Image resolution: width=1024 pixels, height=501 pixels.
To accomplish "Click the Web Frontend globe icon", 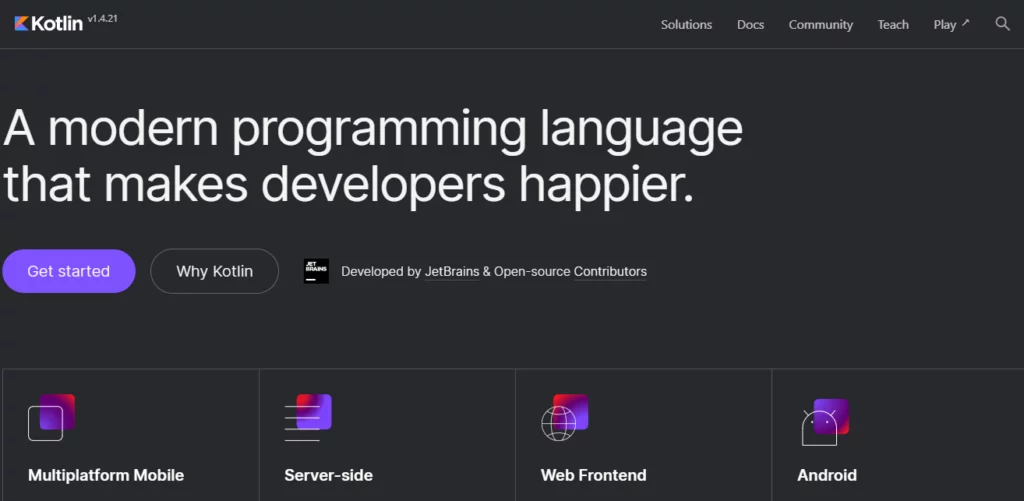I will (565, 417).
